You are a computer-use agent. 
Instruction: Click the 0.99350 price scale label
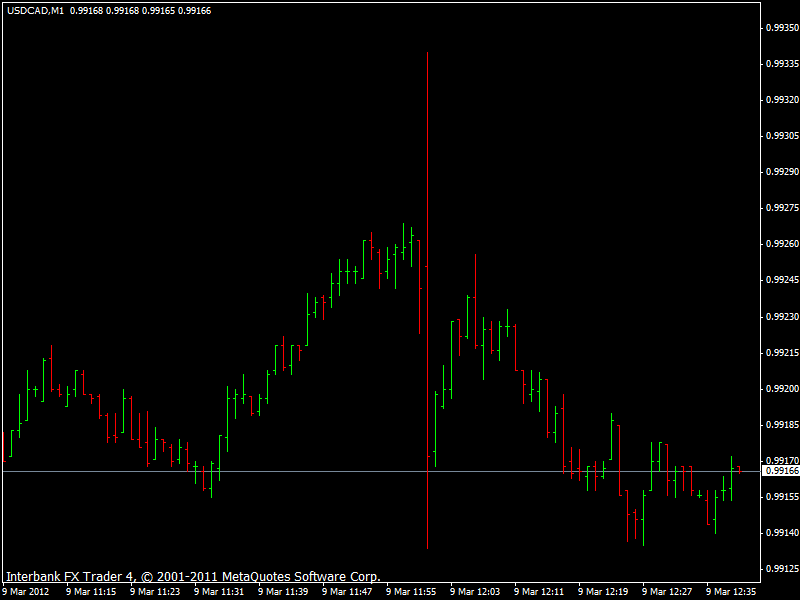coord(782,28)
